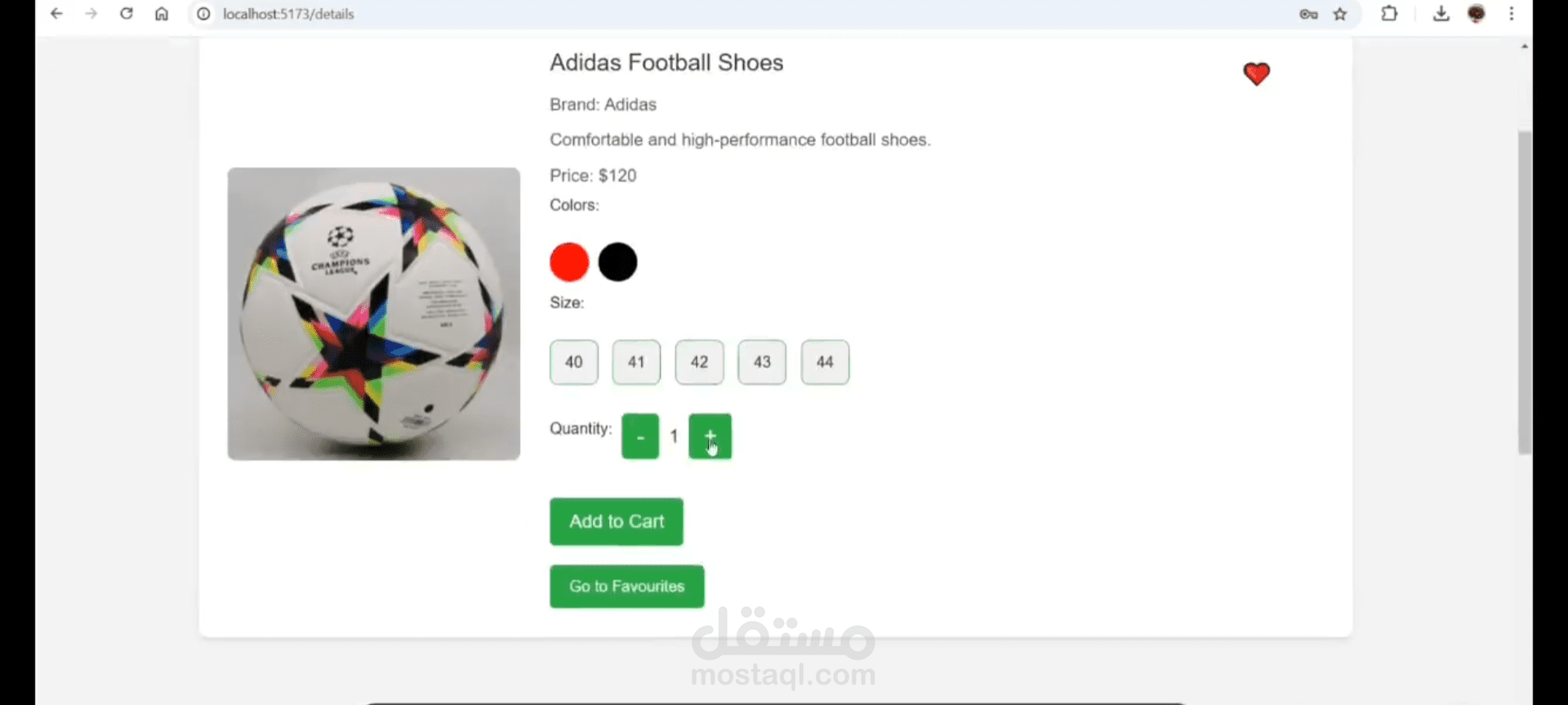Open saved passwords key icon

tap(1308, 14)
